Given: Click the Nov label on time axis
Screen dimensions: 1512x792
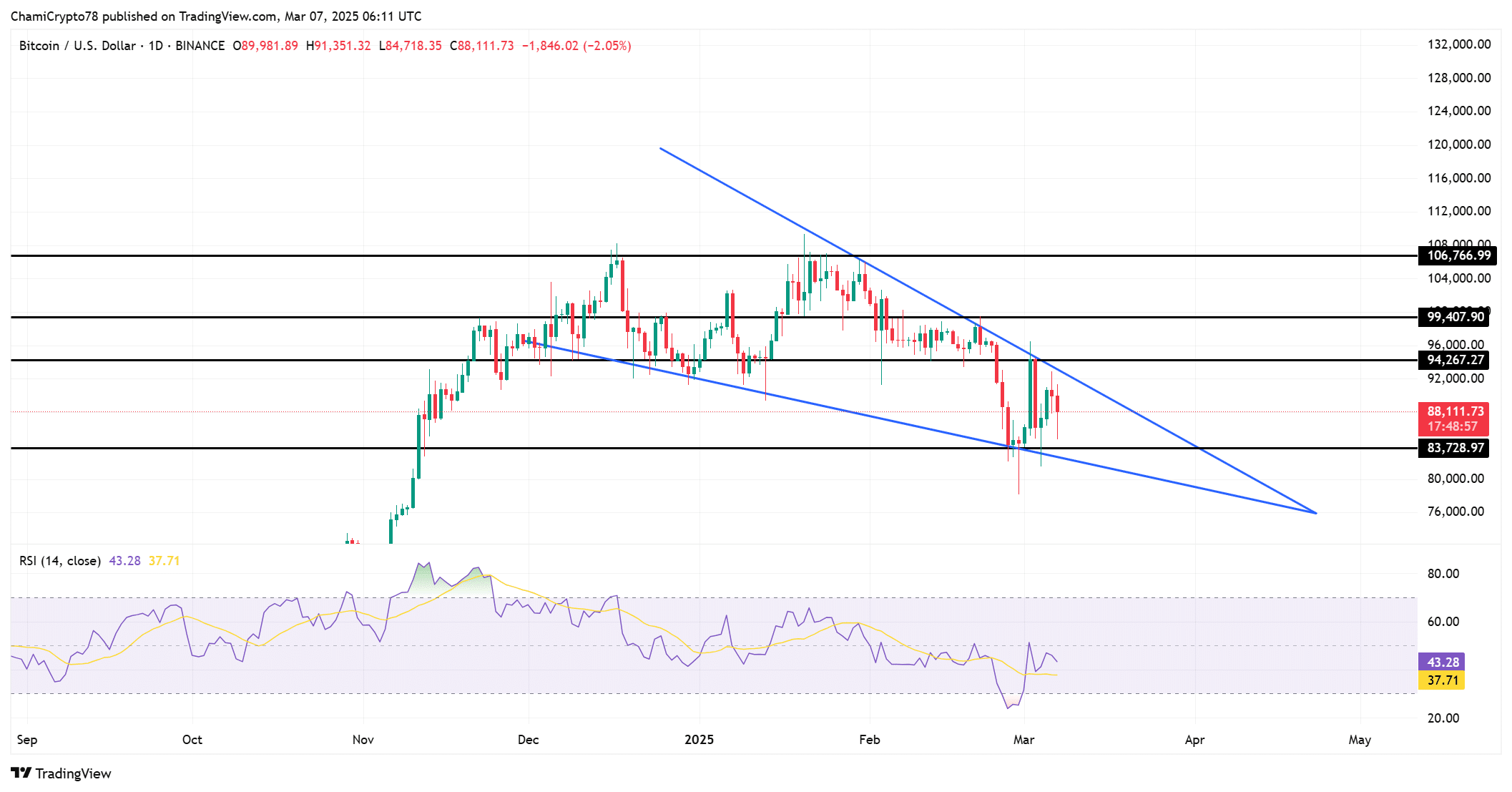Looking at the screenshot, I should pos(363,740).
